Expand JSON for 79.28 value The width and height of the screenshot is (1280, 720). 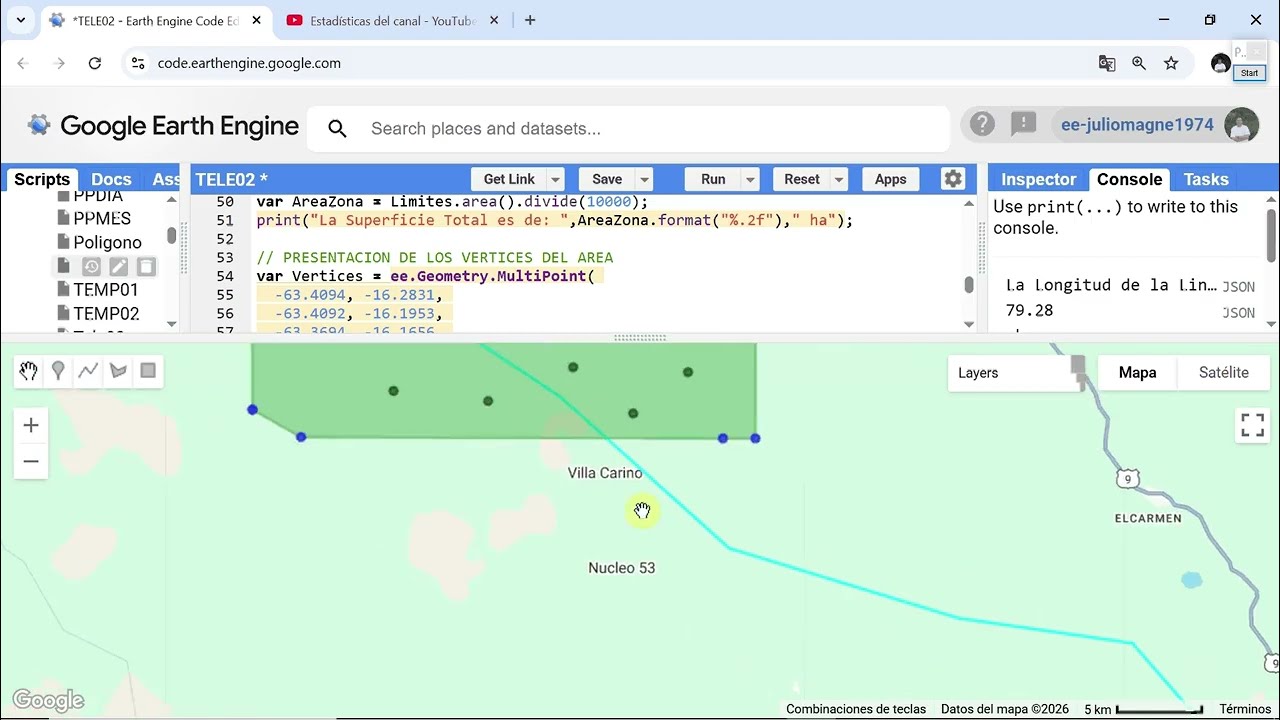[1238, 313]
